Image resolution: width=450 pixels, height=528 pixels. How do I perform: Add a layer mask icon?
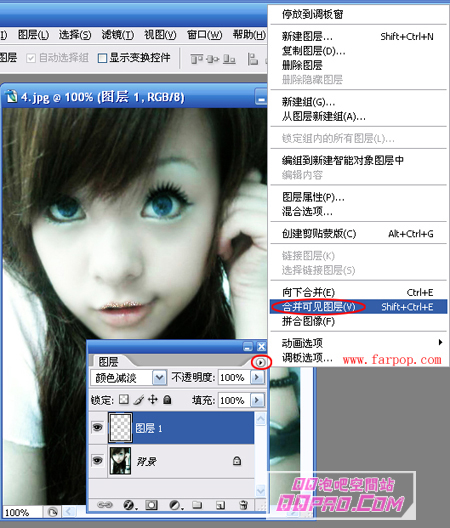coord(151,505)
